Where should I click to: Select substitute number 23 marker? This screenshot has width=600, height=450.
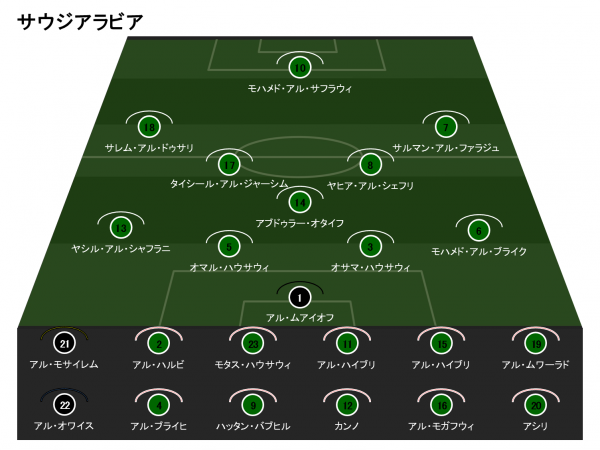pyautogui.click(x=253, y=343)
